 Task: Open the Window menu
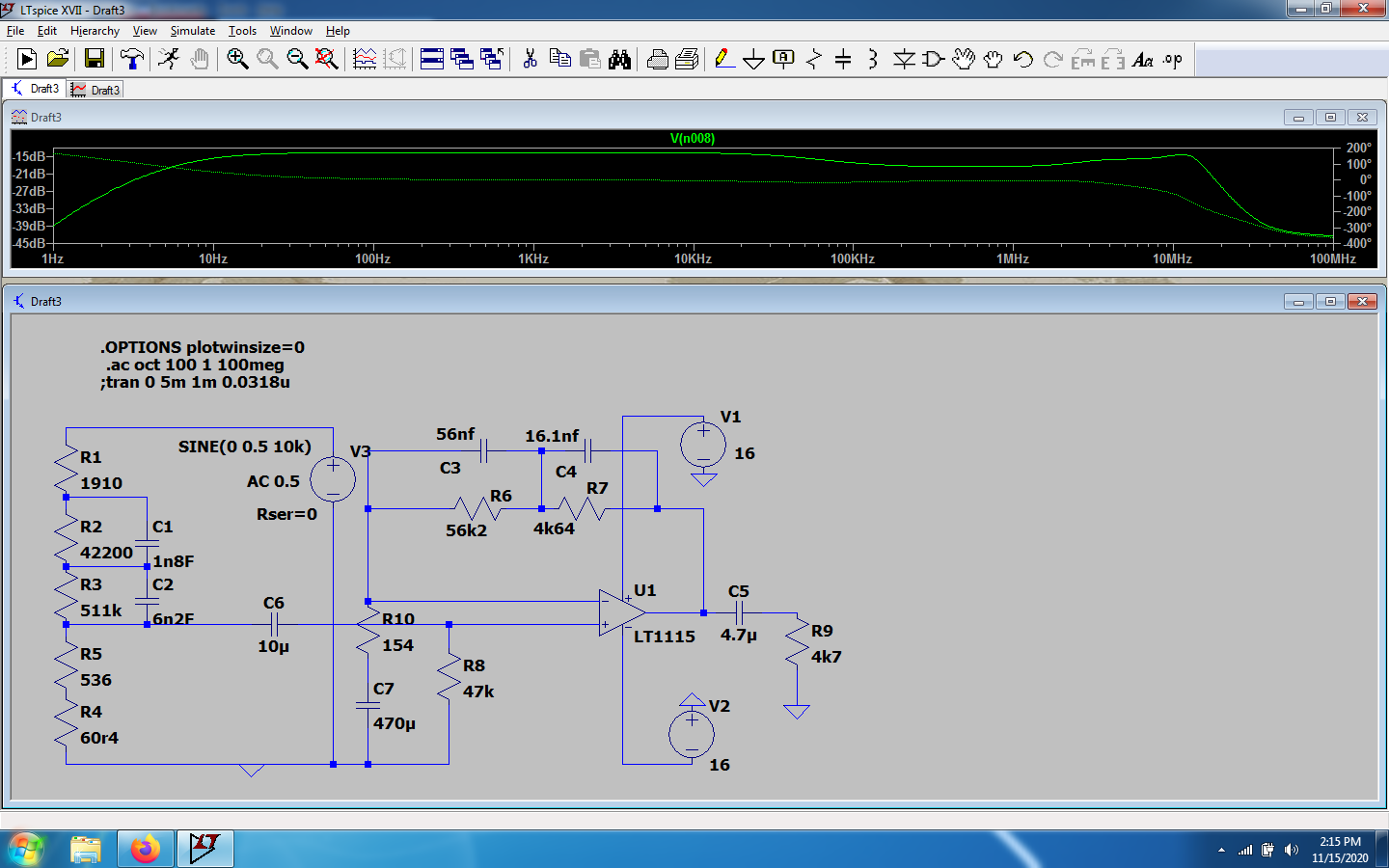290,31
